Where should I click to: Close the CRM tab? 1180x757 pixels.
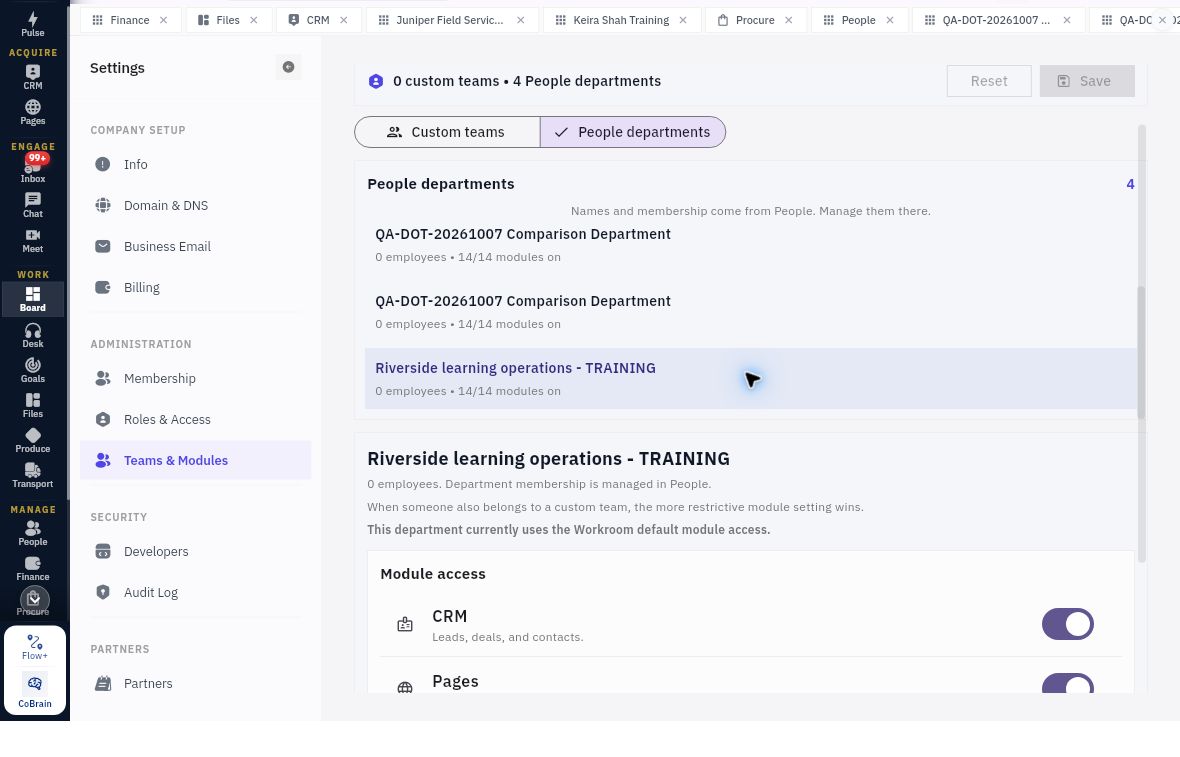click(344, 20)
